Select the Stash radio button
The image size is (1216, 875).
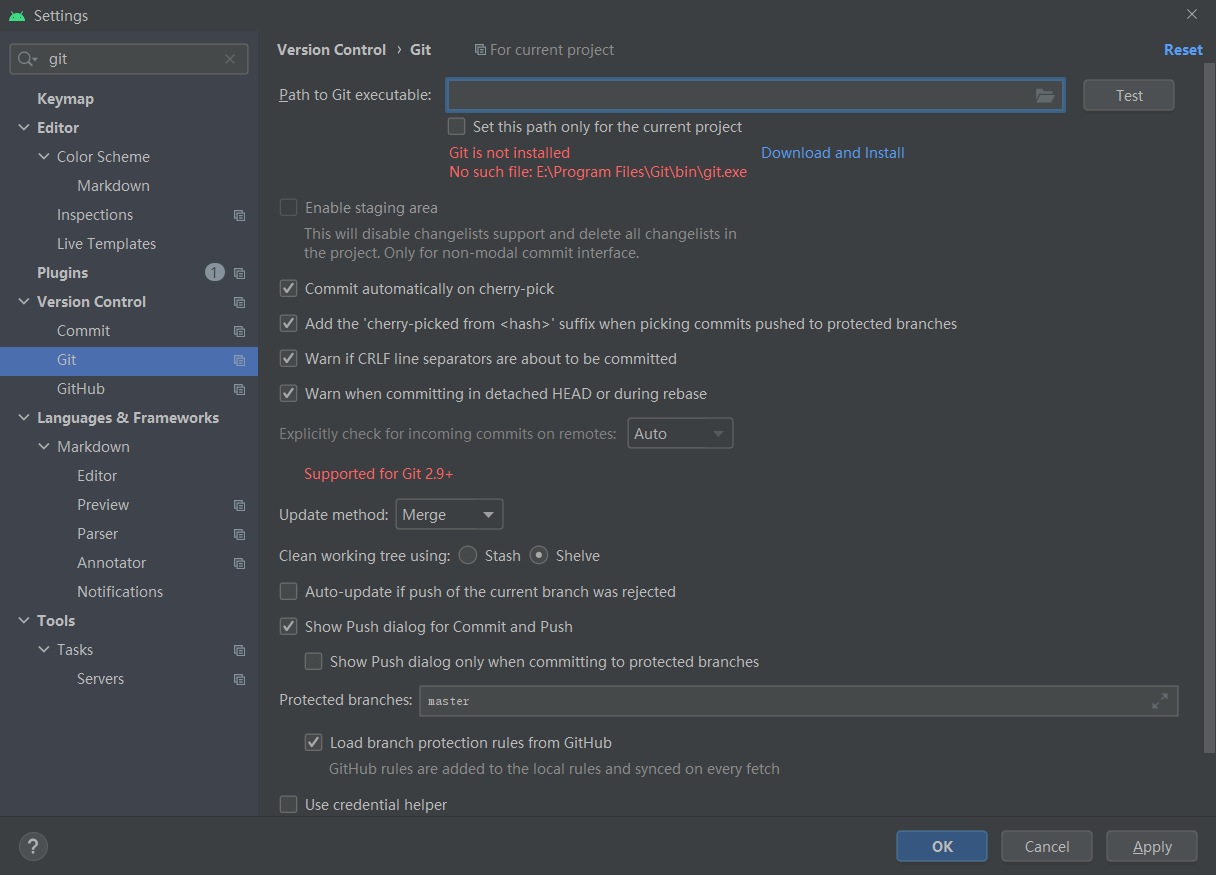[468, 555]
